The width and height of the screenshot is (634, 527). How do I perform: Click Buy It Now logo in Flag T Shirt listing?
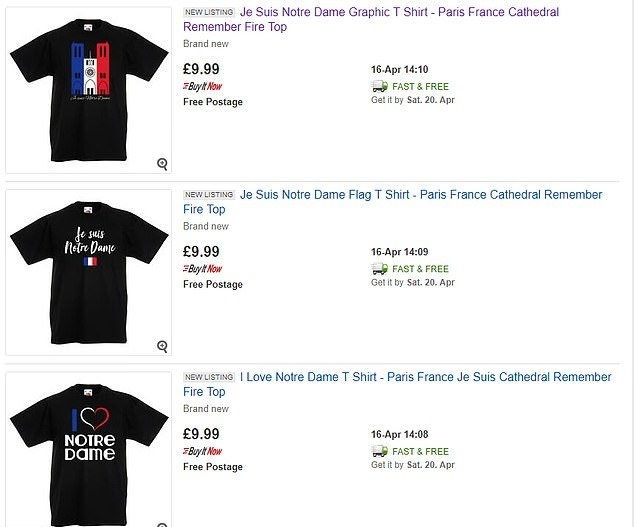pyautogui.click(x=203, y=269)
